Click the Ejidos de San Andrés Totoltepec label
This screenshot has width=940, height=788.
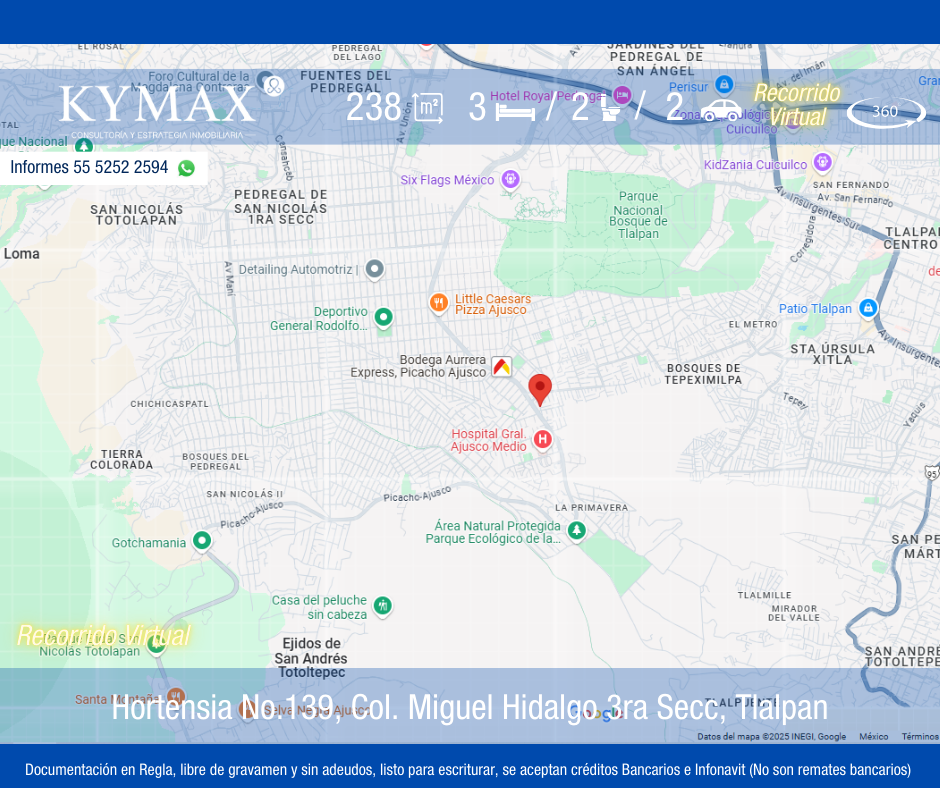pos(311,658)
